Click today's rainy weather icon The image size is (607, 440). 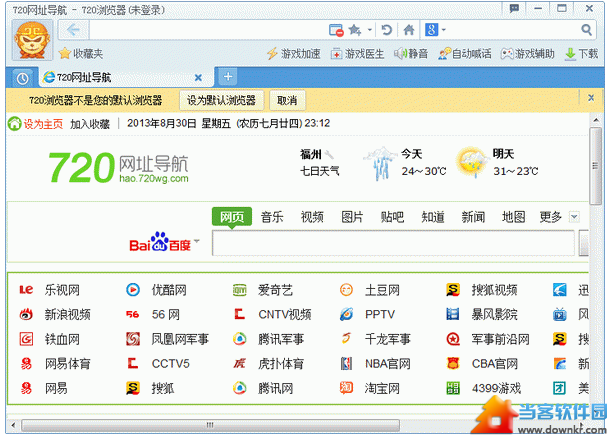pos(381,163)
